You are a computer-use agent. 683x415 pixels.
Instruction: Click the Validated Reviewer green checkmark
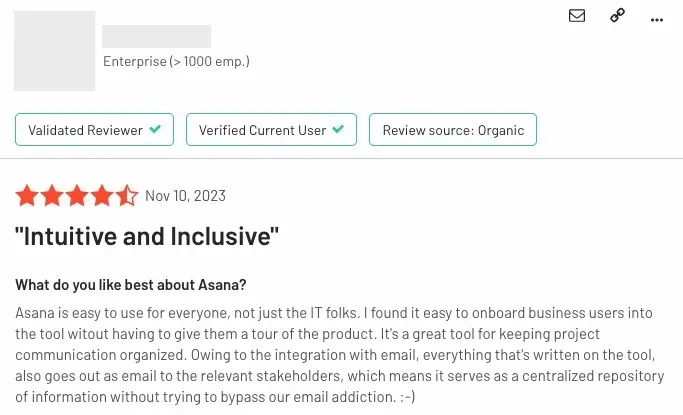click(x=155, y=129)
